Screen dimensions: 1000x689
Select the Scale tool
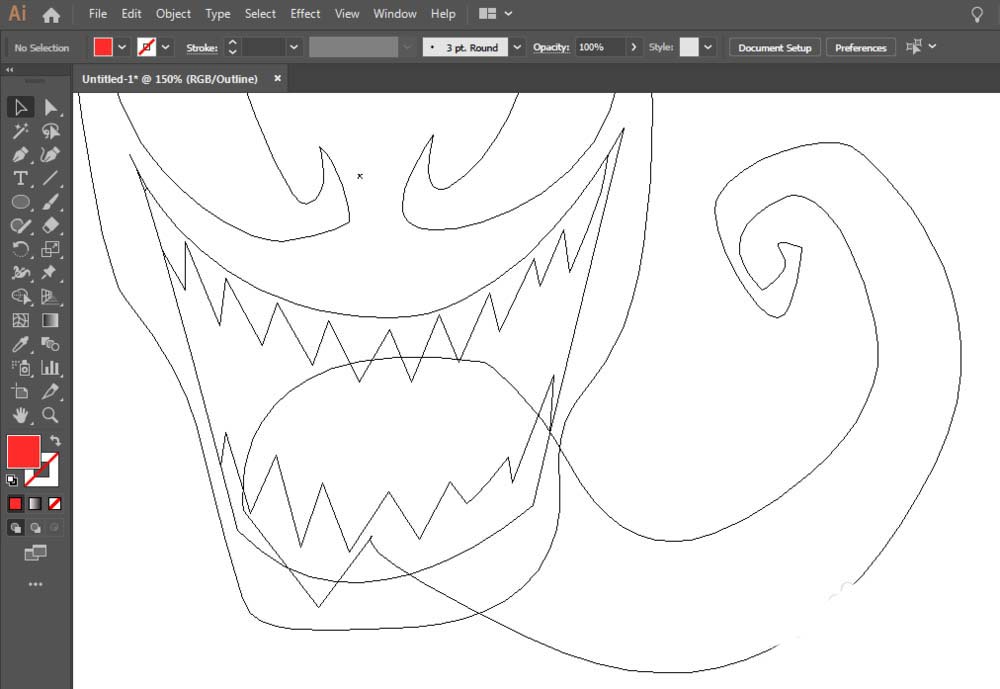[50, 249]
